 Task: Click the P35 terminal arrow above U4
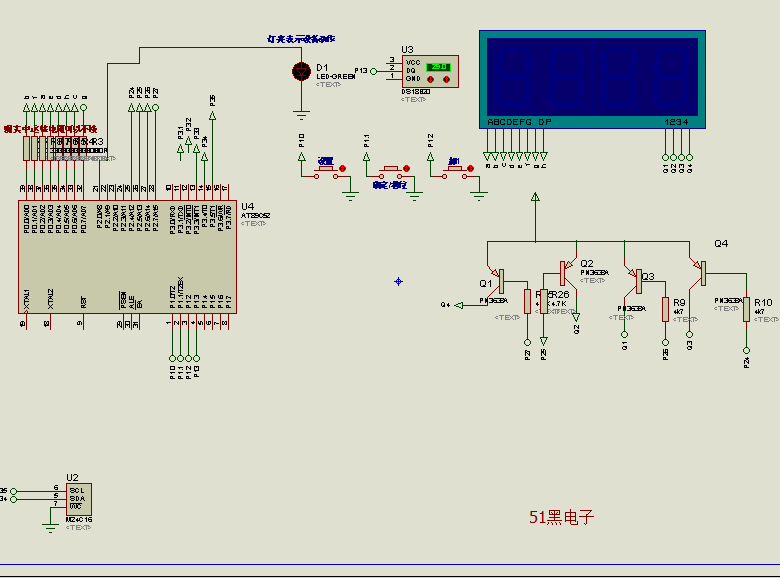point(212,116)
